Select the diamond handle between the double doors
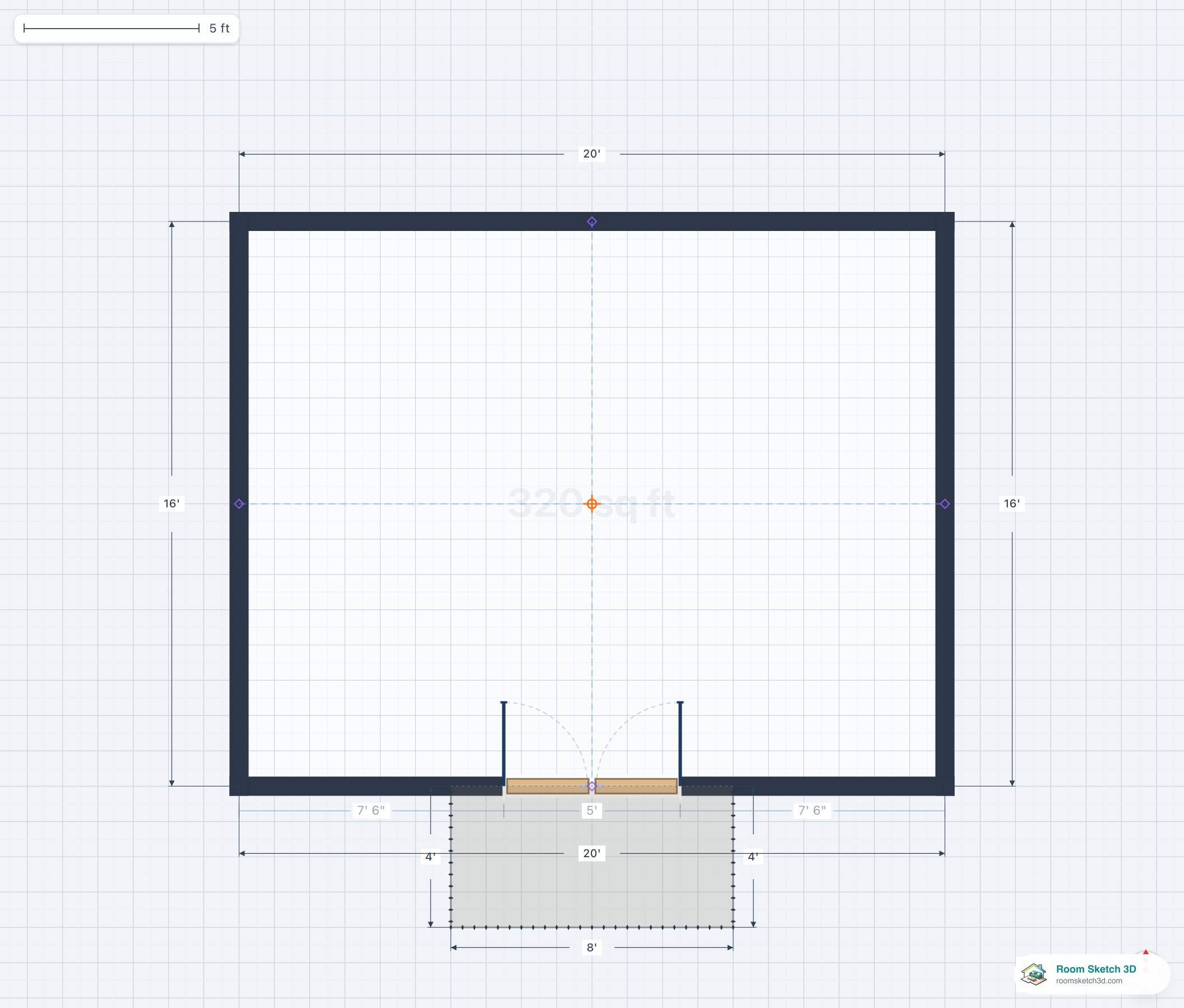 pos(592,787)
